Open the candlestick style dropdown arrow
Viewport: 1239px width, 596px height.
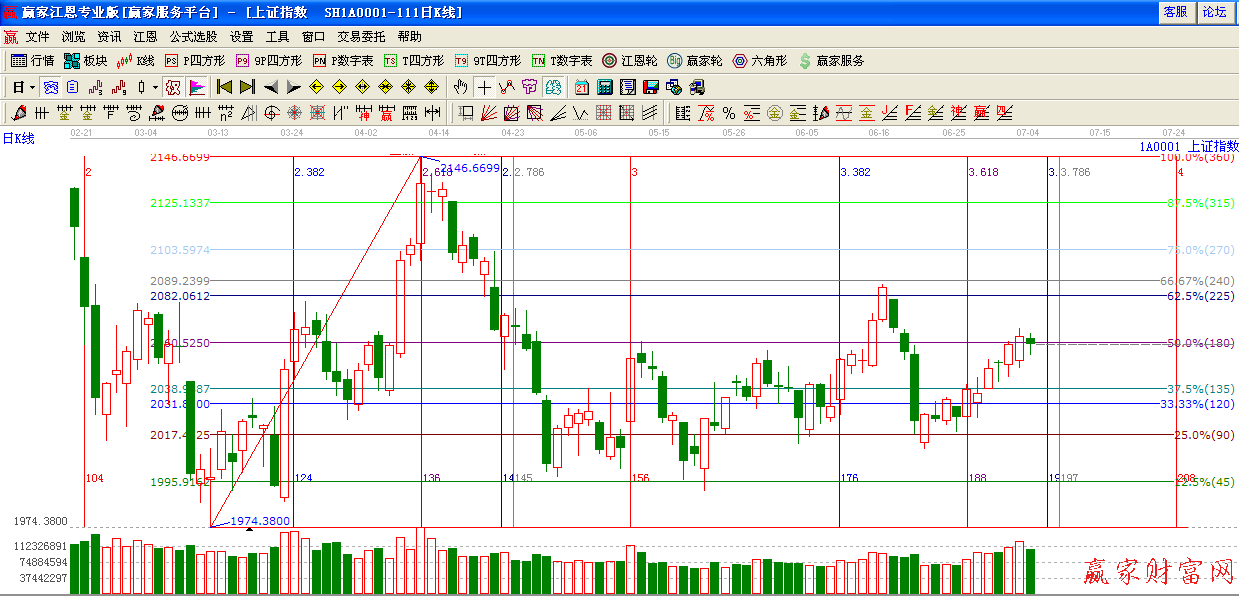(x=155, y=87)
